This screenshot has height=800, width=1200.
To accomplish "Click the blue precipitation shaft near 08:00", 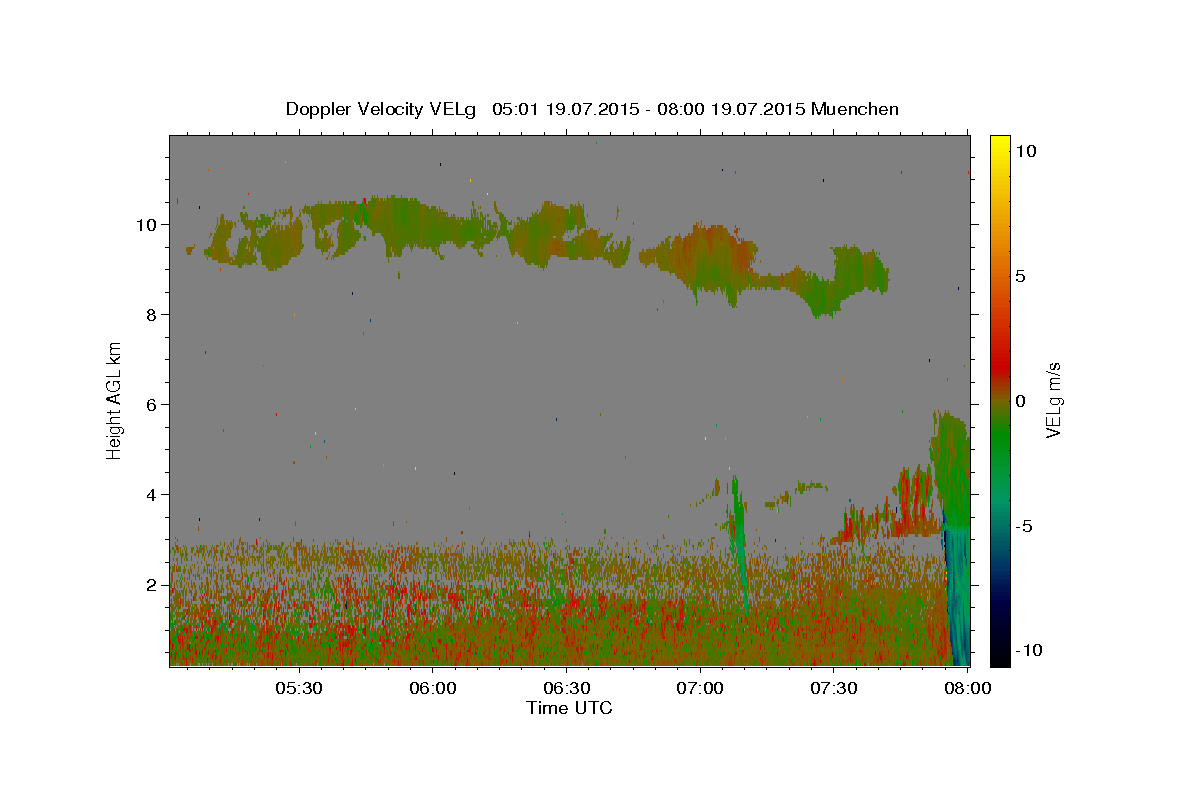I will coord(958,595).
